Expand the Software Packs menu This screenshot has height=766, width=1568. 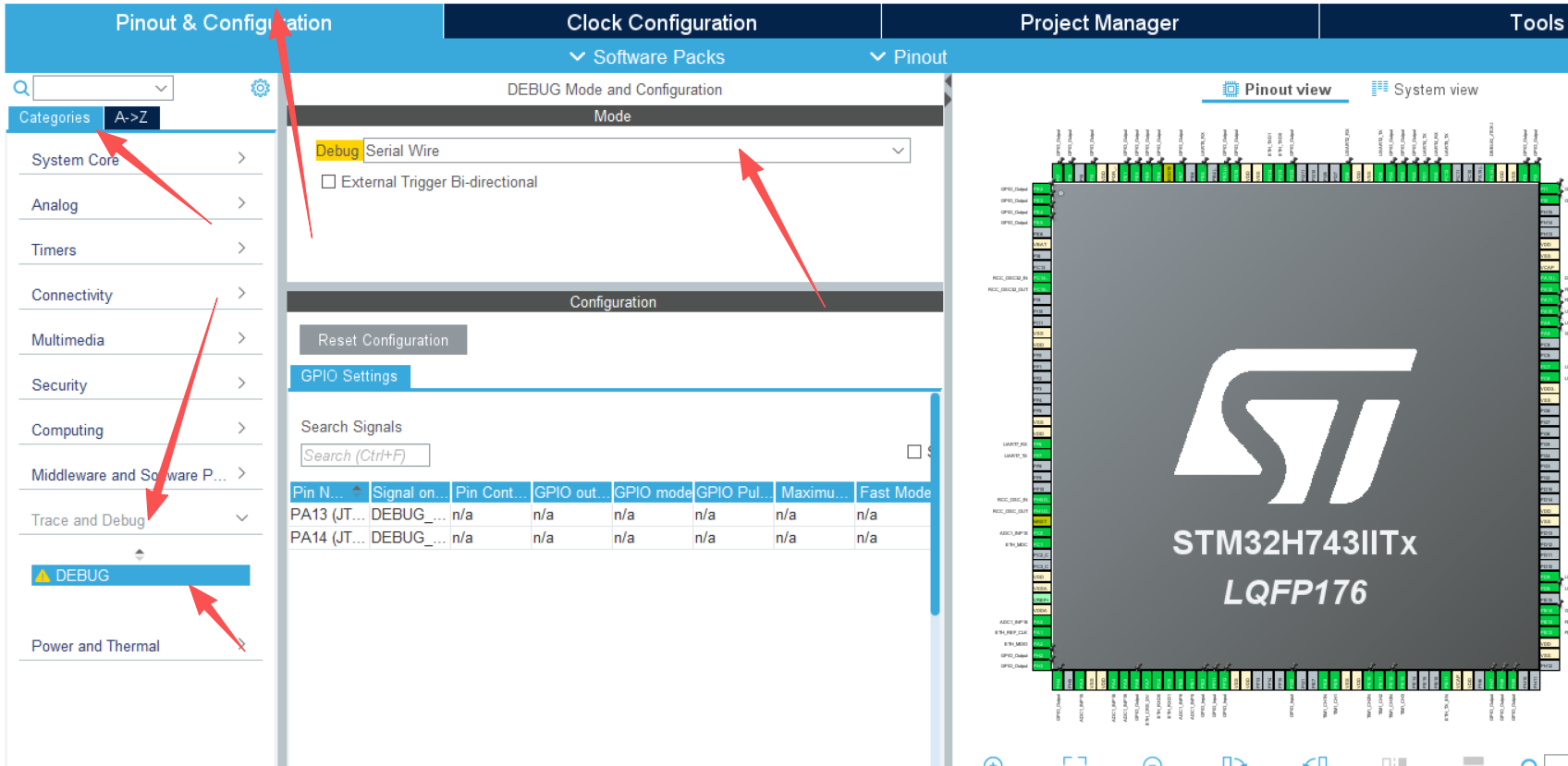pos(647,57)
